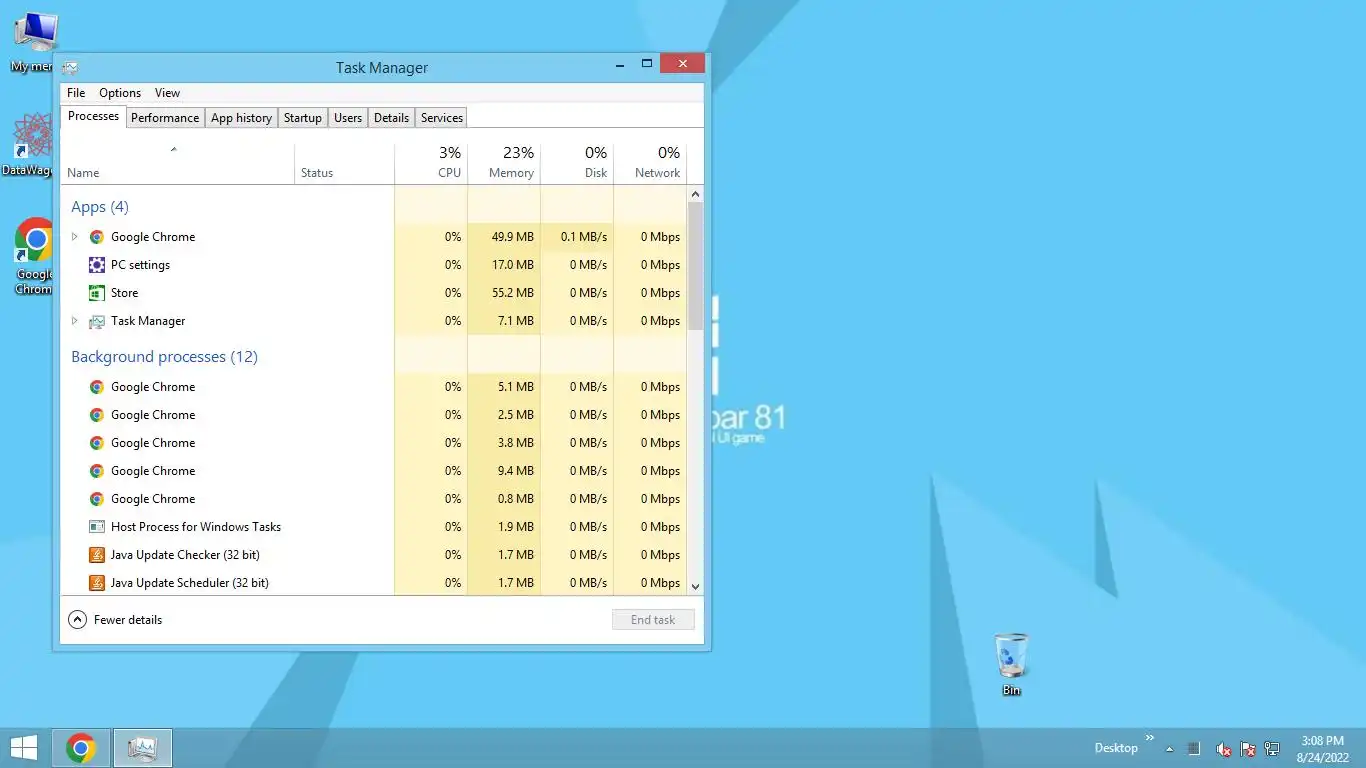Sort by the Status column header

[344, 164]
